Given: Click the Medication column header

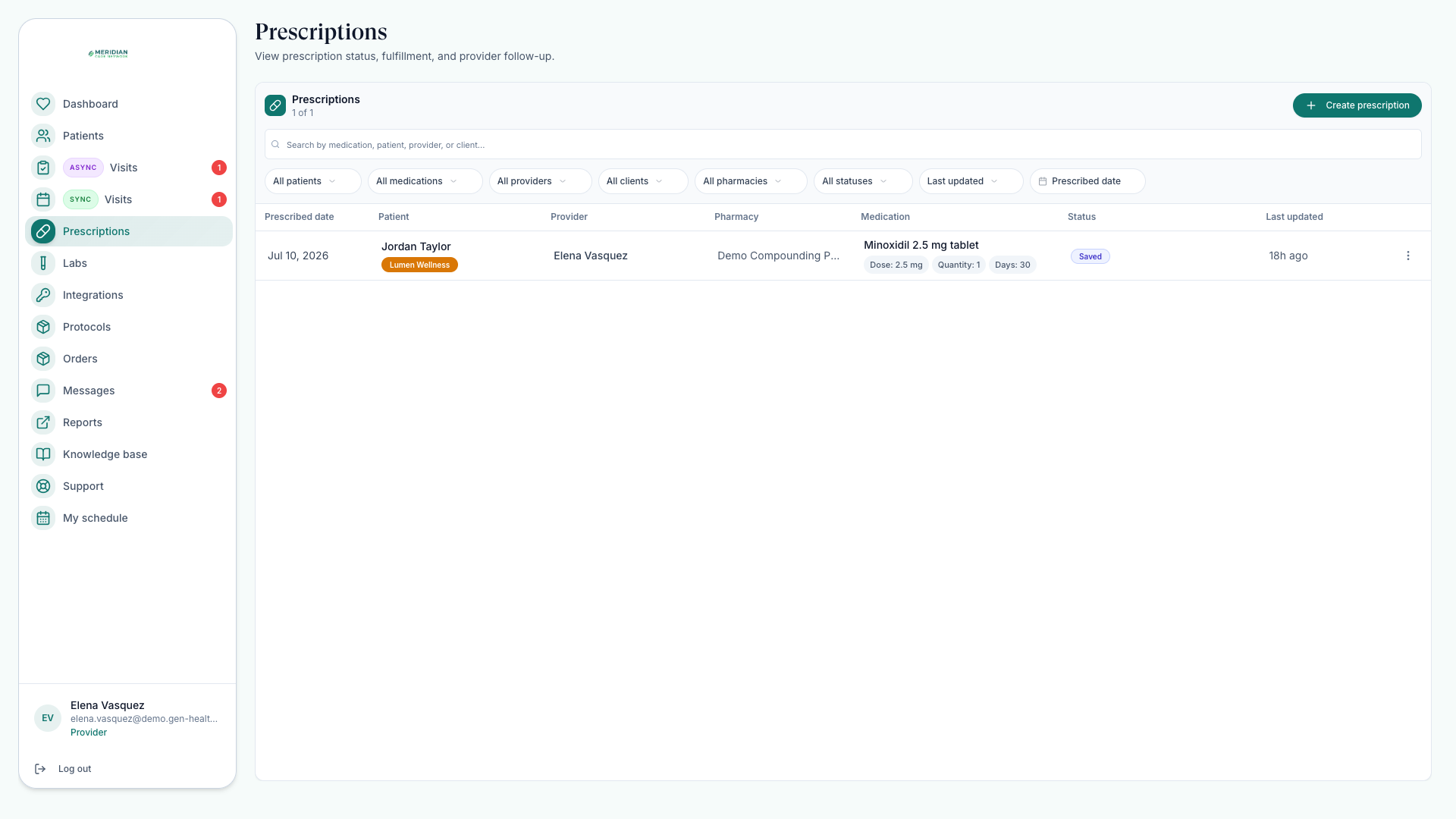Looking at the screenshot, I should [885, 217].
